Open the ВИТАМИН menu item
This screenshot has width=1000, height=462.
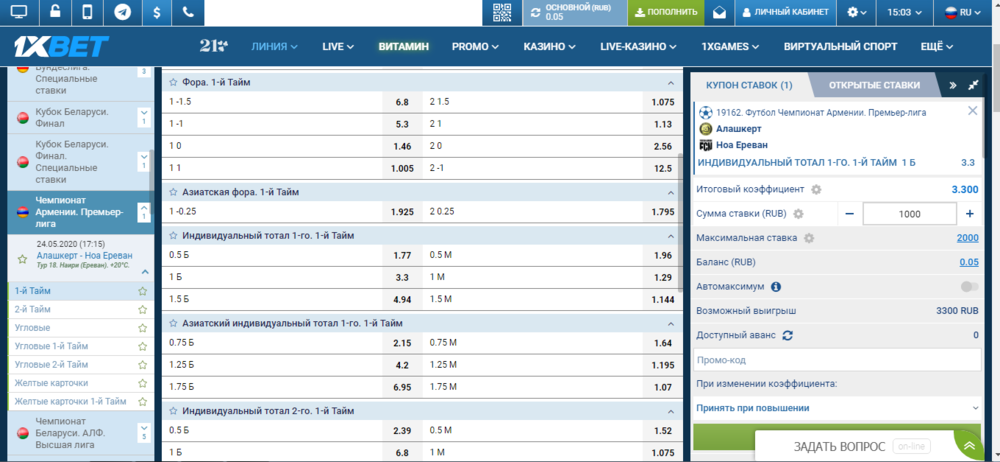(403, 47)
